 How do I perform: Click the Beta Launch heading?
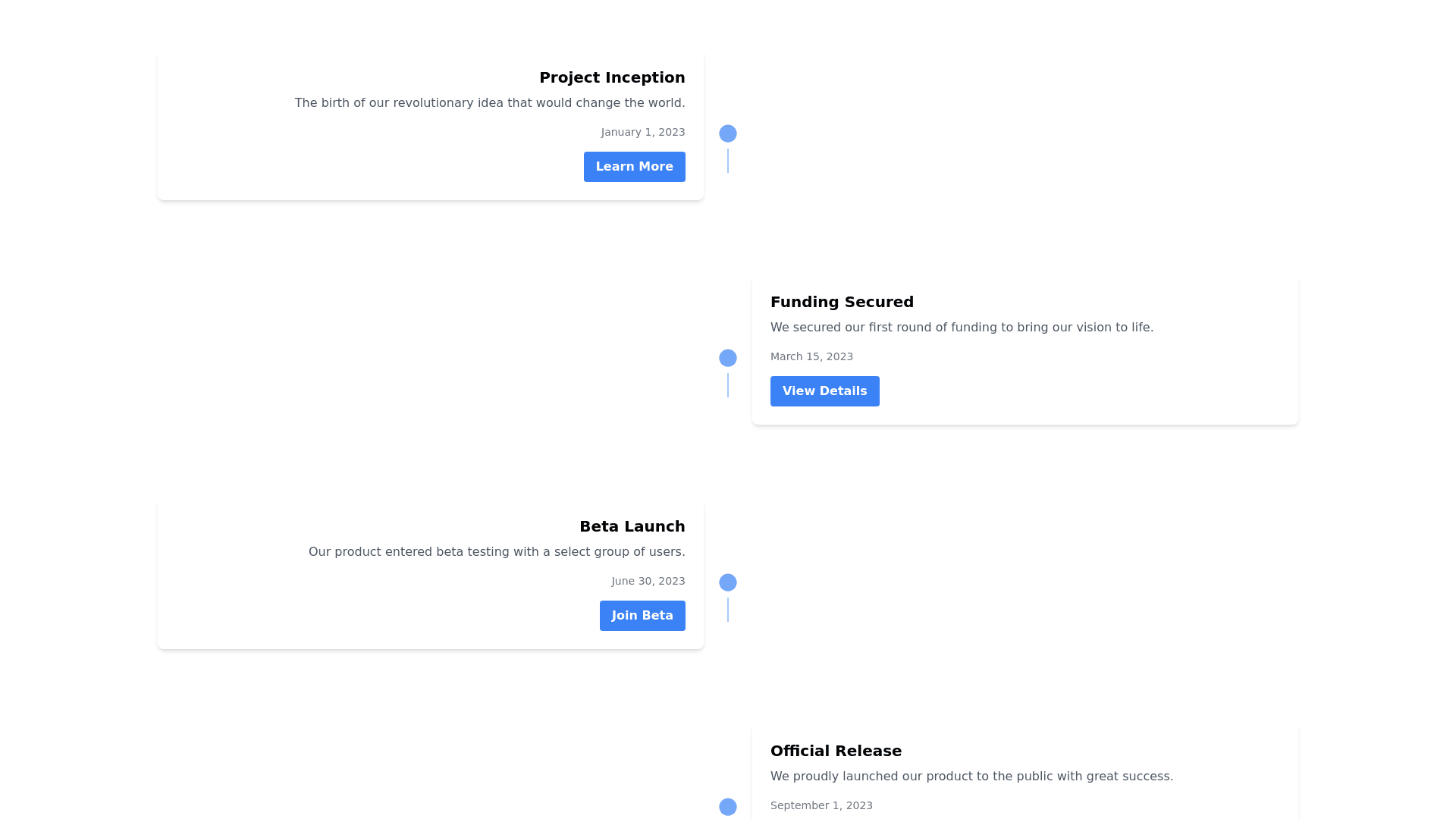click(x=632, y=526)
